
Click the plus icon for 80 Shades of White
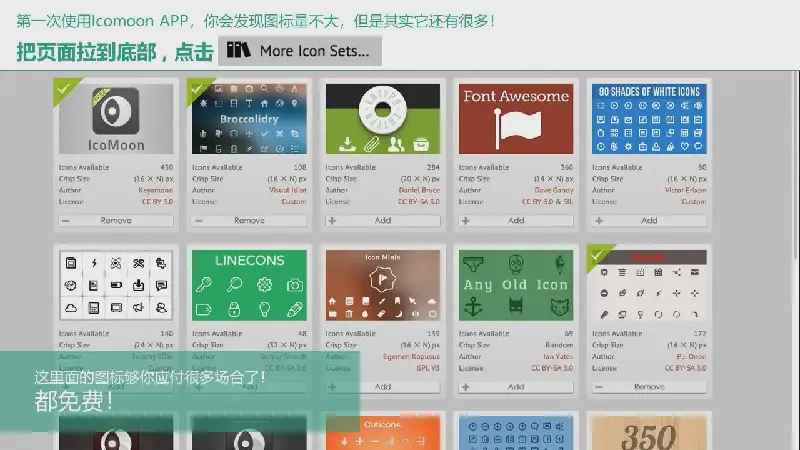tap(599, 221)
